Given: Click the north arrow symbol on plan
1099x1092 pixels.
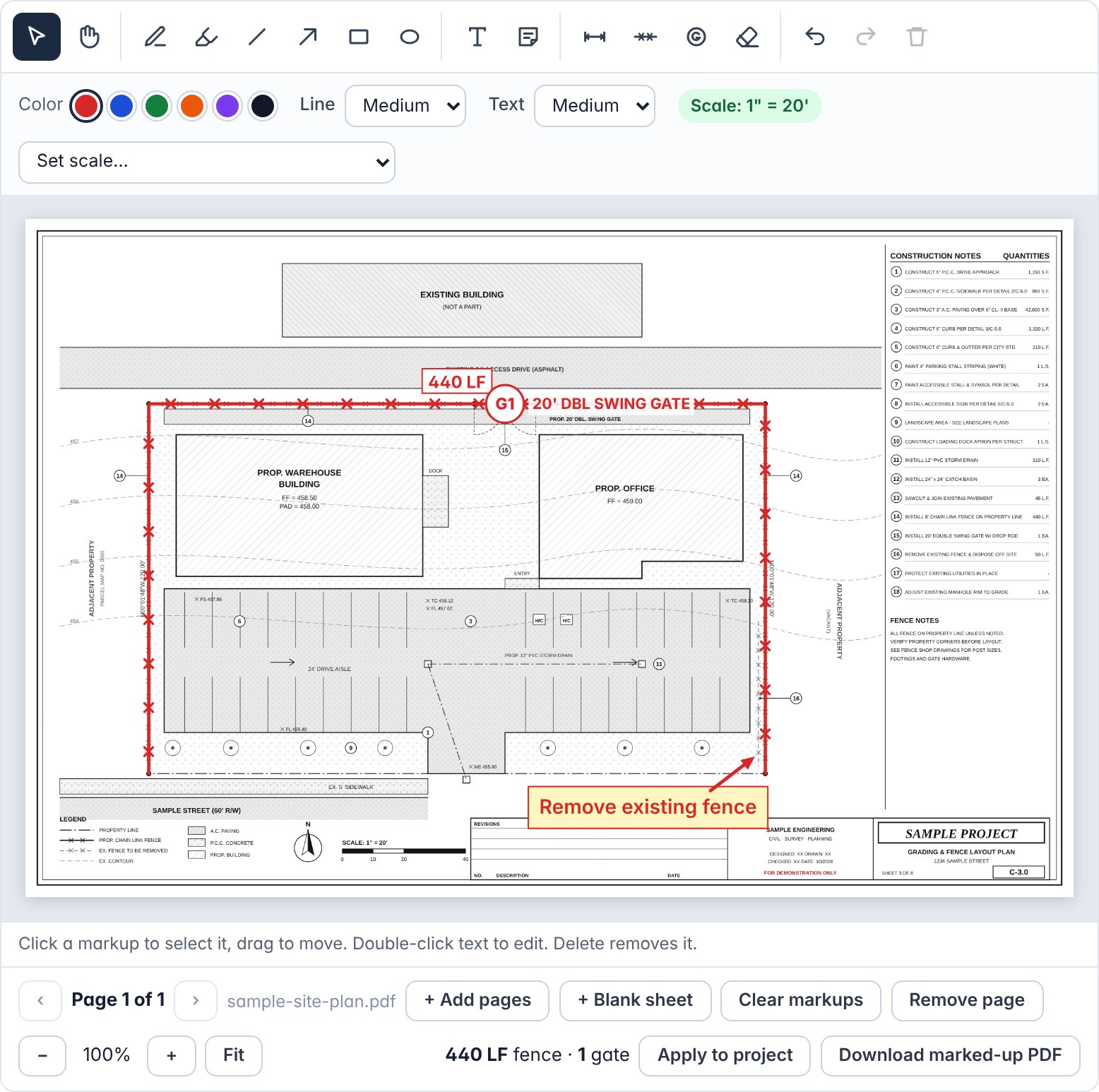Looking at the screenshot, I should pos(308,843).
